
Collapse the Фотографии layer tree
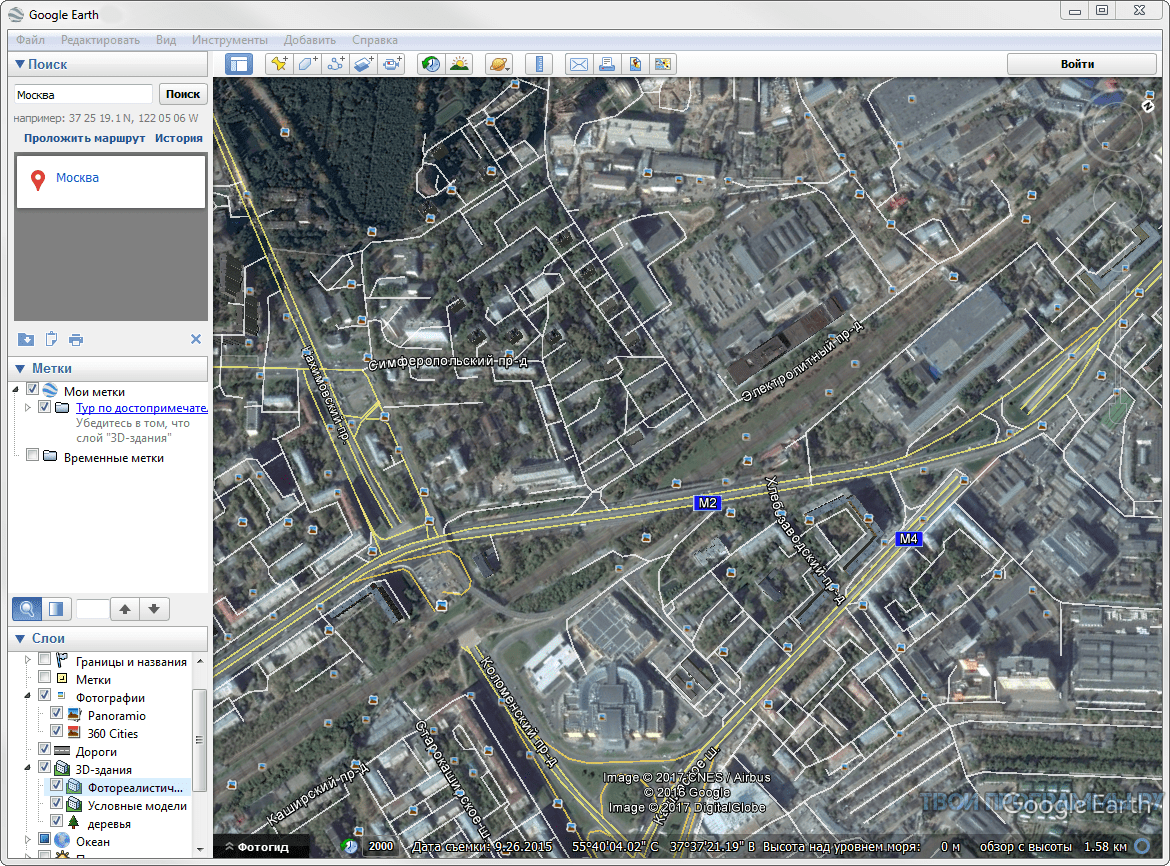coord(26,696)
